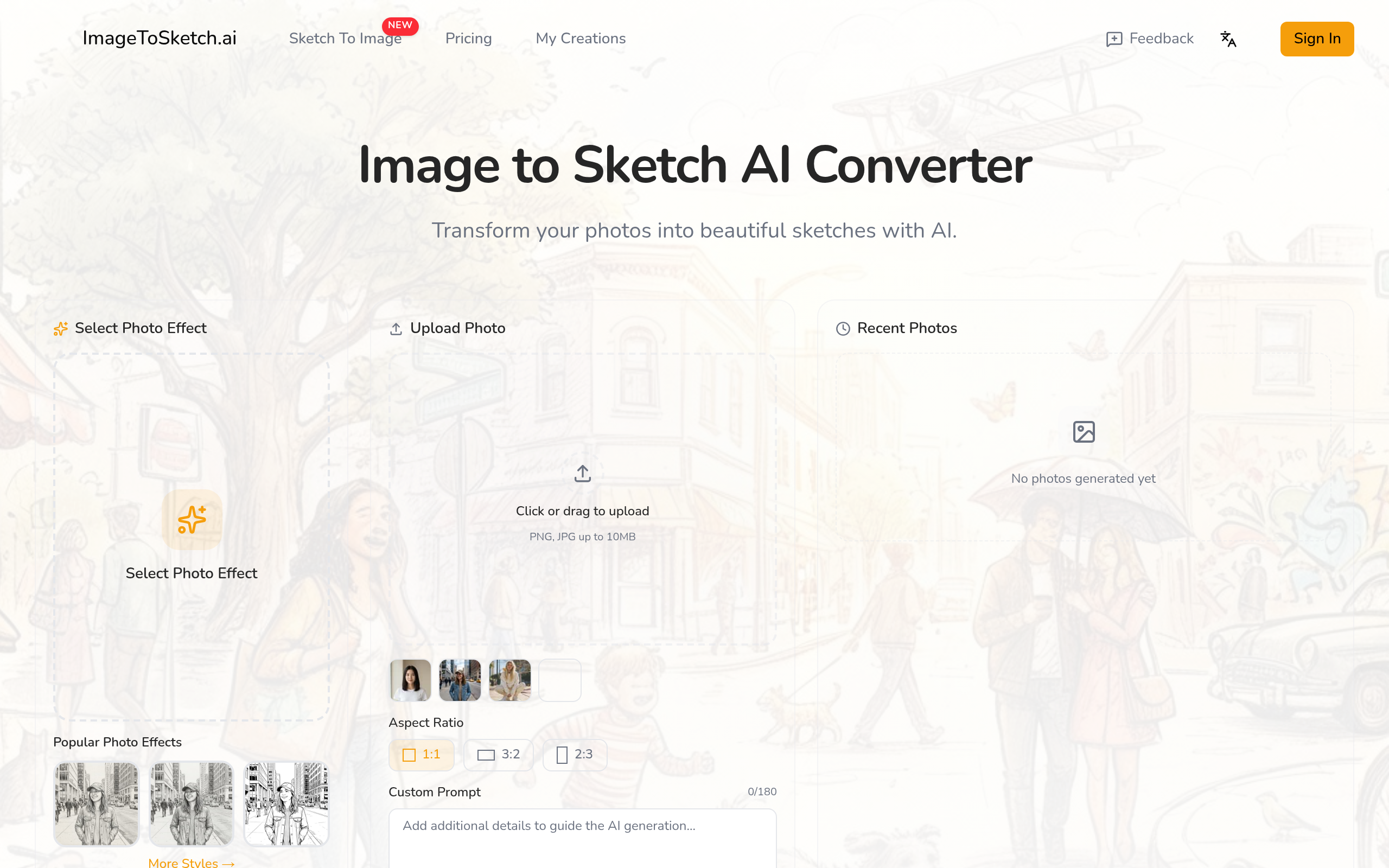Choose the sample photo of the dark-haired woman
The height and width of the screenshot is (868, 1389).
410,680
